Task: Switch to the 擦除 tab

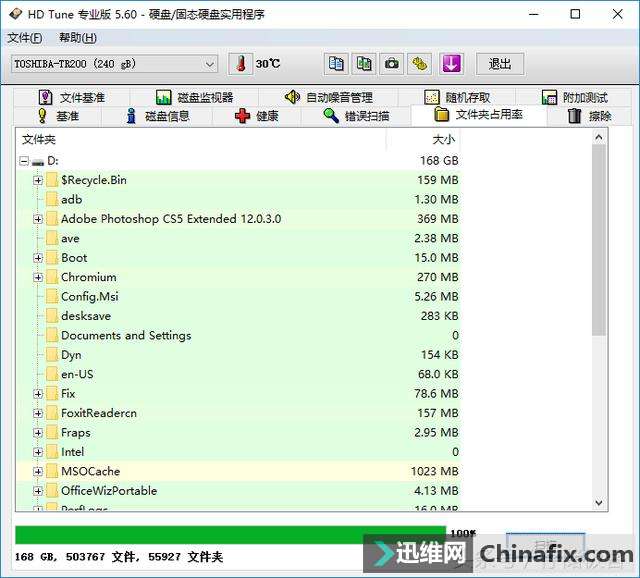Action: pos(589,116)
